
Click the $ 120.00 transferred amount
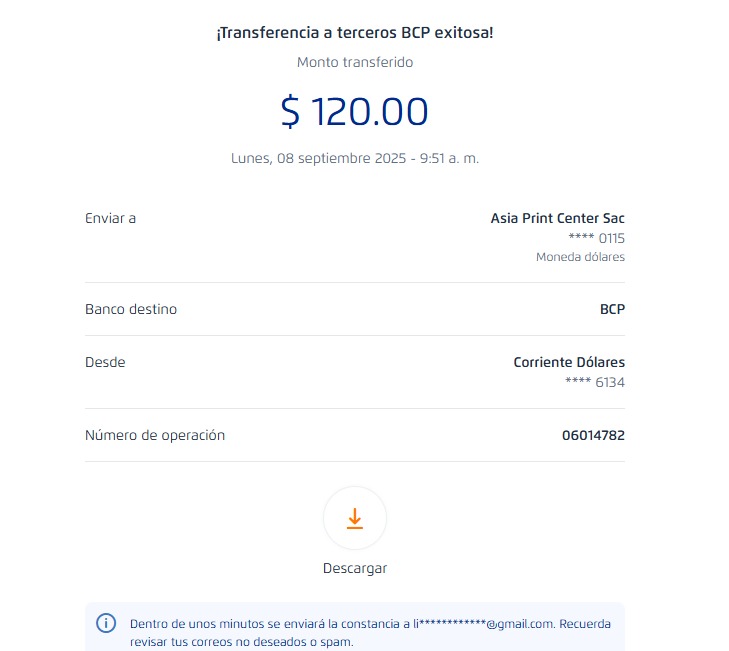[354, 111]
